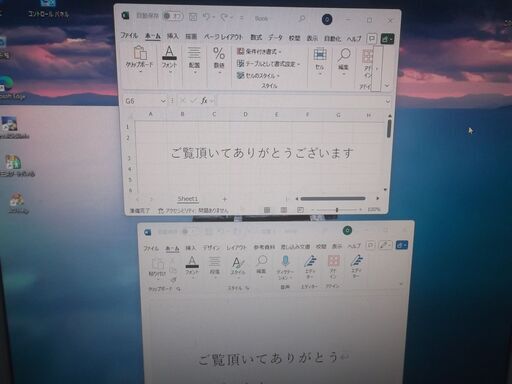The image size is (512, 384).
Task: Go to Excel's 数式 tab
Action: tap(256, 37)
